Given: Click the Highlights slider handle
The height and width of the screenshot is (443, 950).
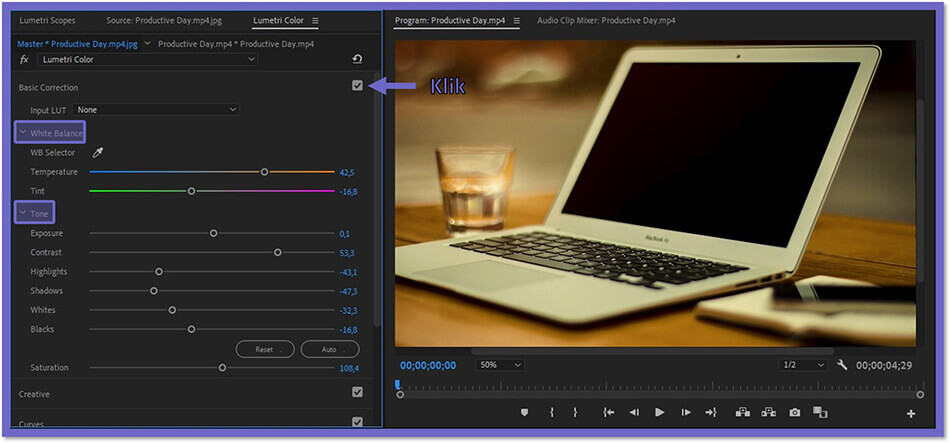Looking at the screenshot, I should click(x=159, y=271).
